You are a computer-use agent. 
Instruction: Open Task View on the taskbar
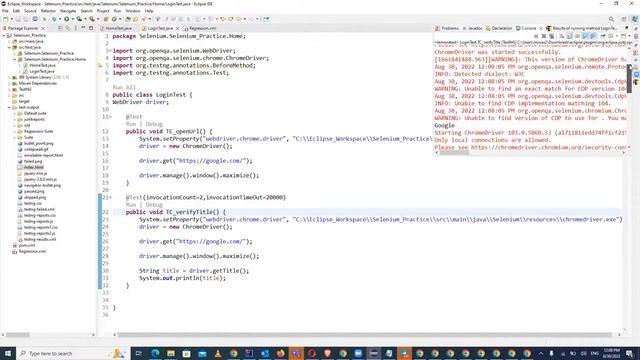138,353
